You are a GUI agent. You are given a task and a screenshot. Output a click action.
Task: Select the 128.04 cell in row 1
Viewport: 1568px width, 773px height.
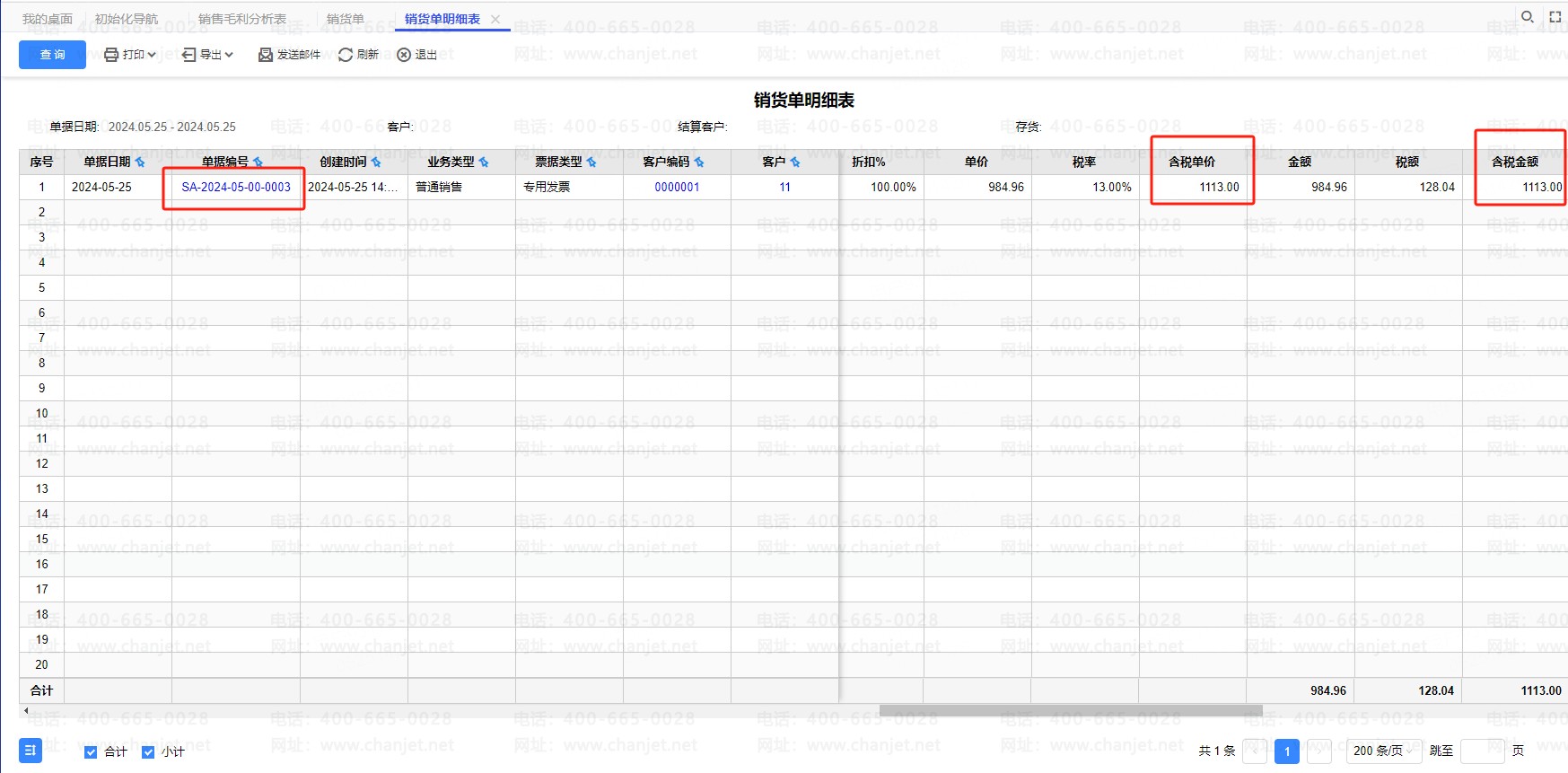pyautogui.click(x=1408, y=187)
